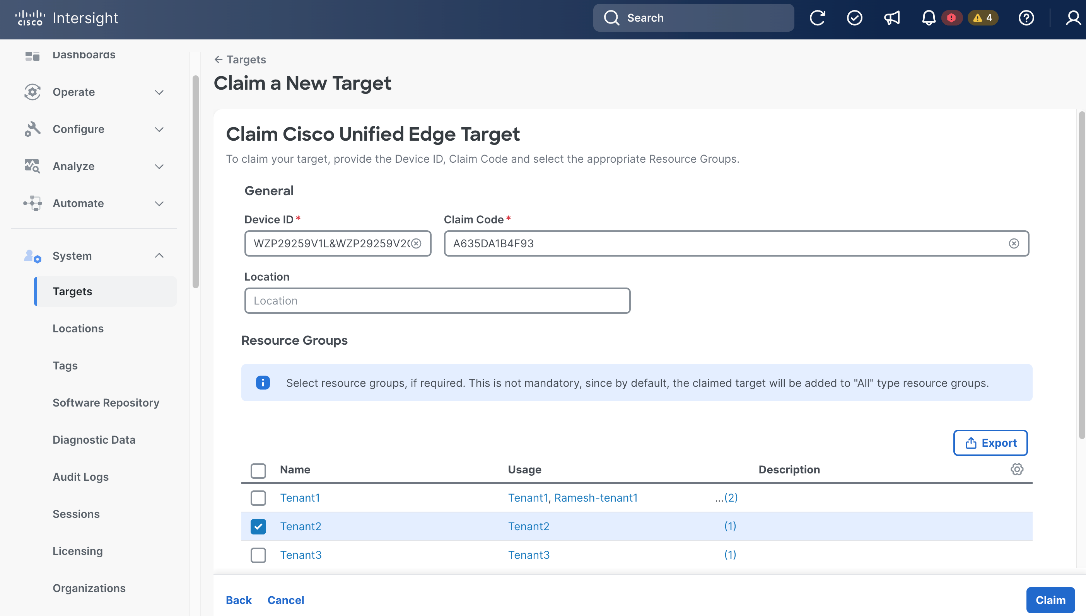This screenshot has width=1086, height=616.
Task: Check the Tenant1 resource group checkbox
Action: click(x=258, y=498)
